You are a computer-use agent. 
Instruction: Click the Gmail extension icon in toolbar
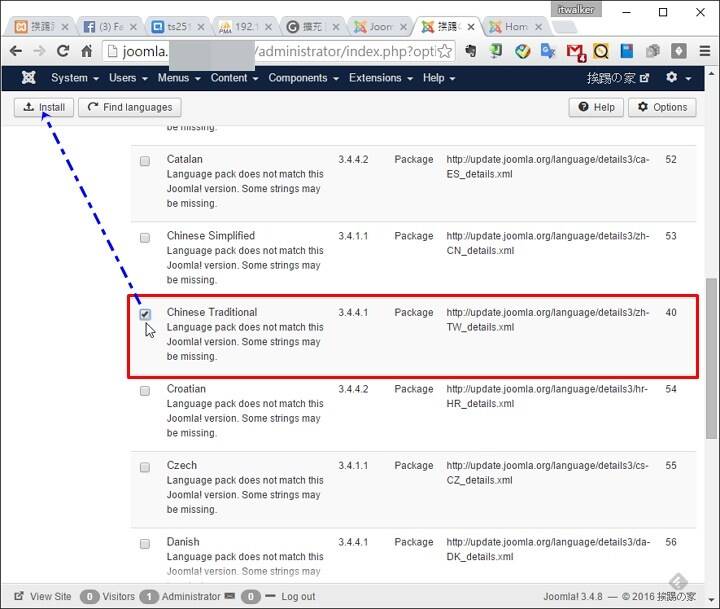(x=576, y=52)
